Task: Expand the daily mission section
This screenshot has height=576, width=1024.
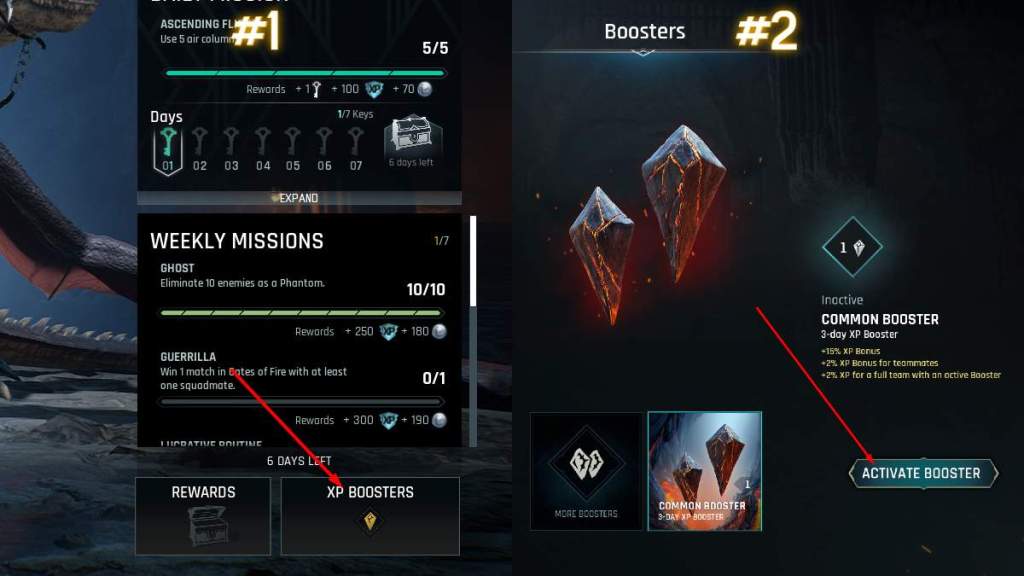Action: coord(299,198)
